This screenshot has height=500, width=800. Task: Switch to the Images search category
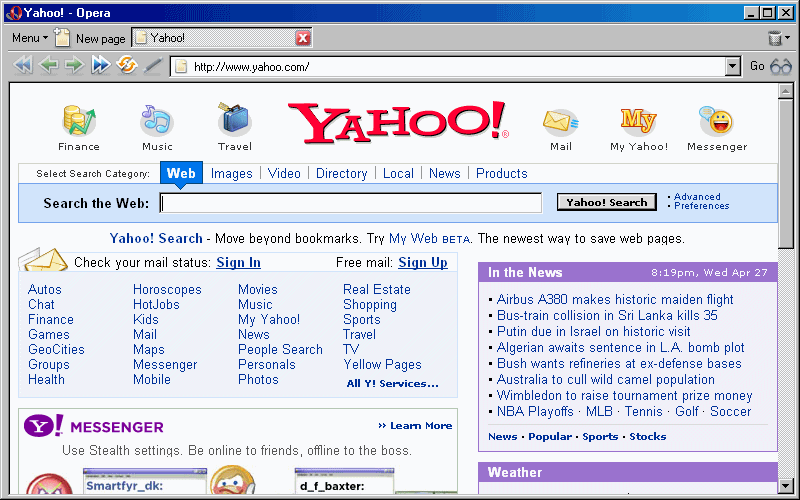[232, 173]
